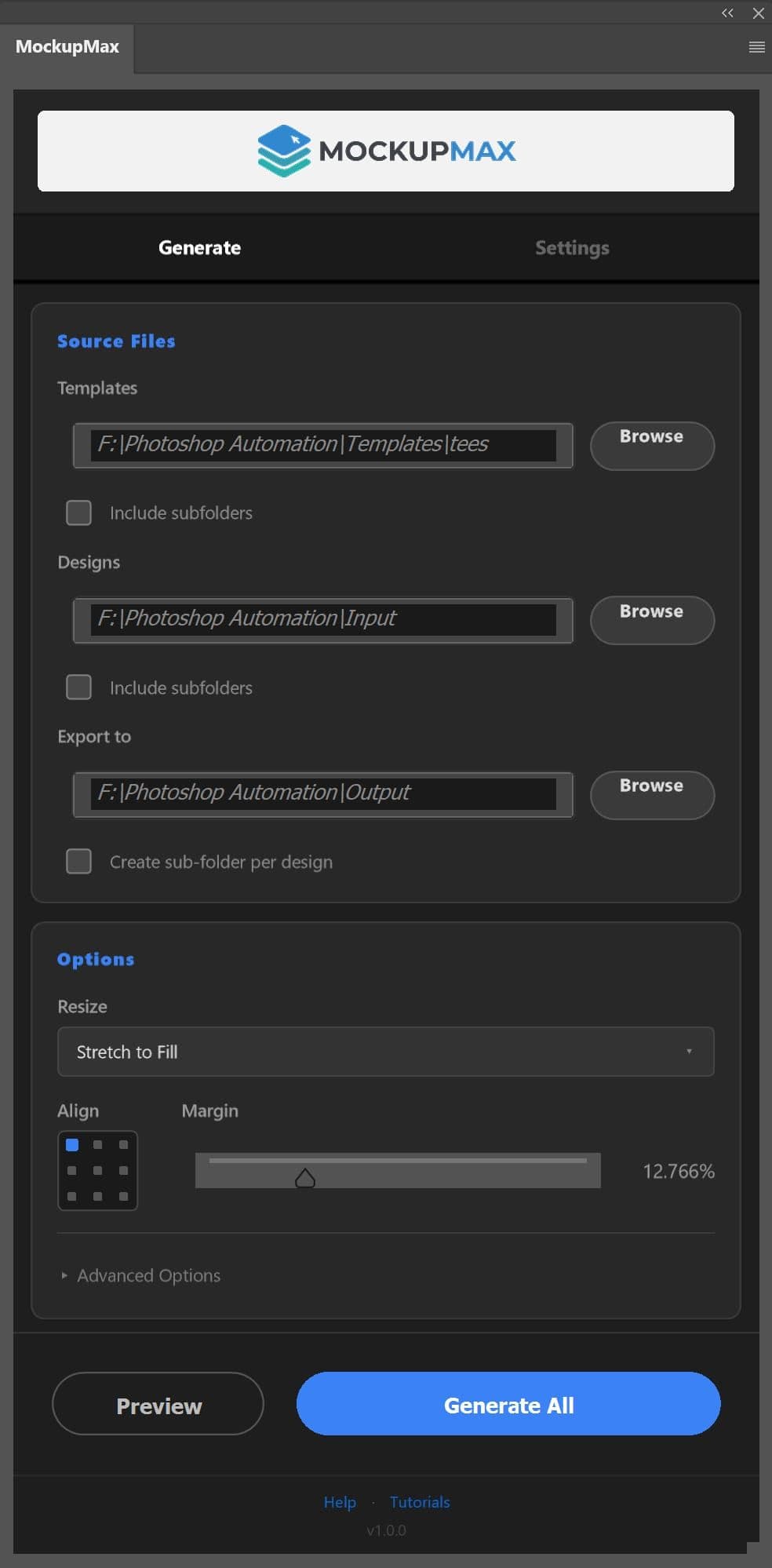The image size is (772, 1568).
Task: Browse for the Templates folder
Action: tap(652, 446)
